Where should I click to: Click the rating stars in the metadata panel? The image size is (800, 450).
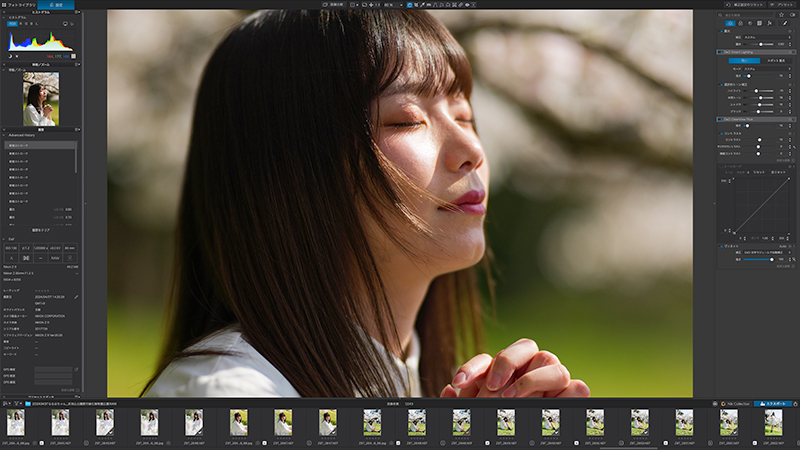pyautogui.click(x=42, y=290)
